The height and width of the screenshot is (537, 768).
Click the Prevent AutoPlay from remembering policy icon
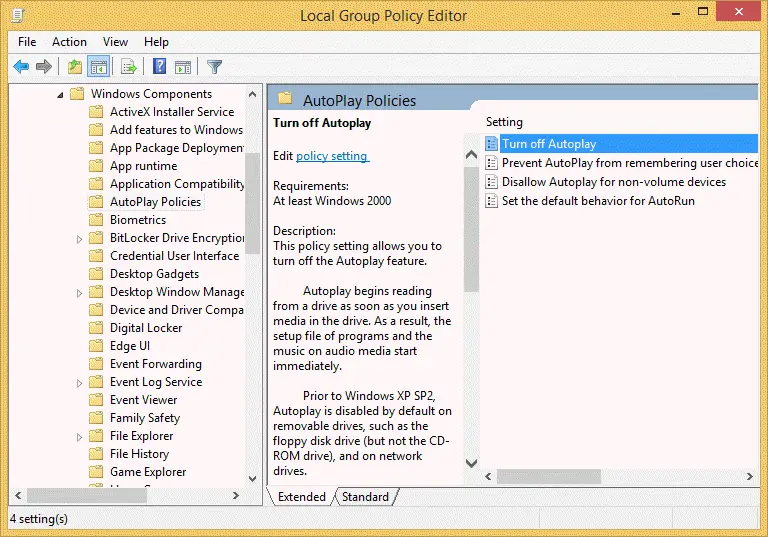[491, 163]
